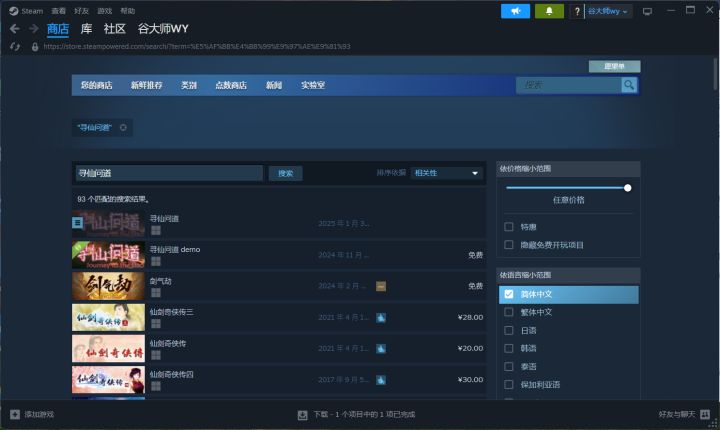Open the 游戏 games menu
This screenshot has width=720, height=430.
point(105,11)
